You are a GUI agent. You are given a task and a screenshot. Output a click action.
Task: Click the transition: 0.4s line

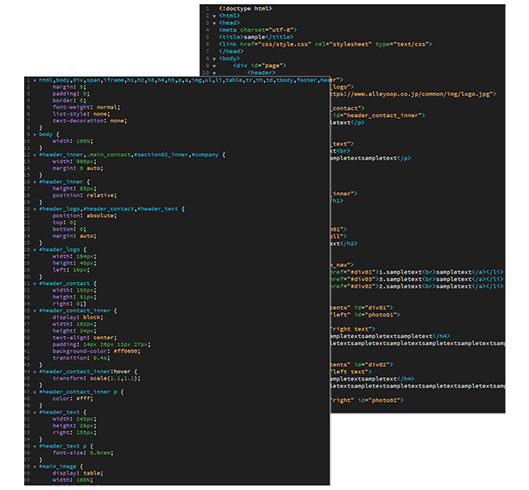click(x=81, y=358)
